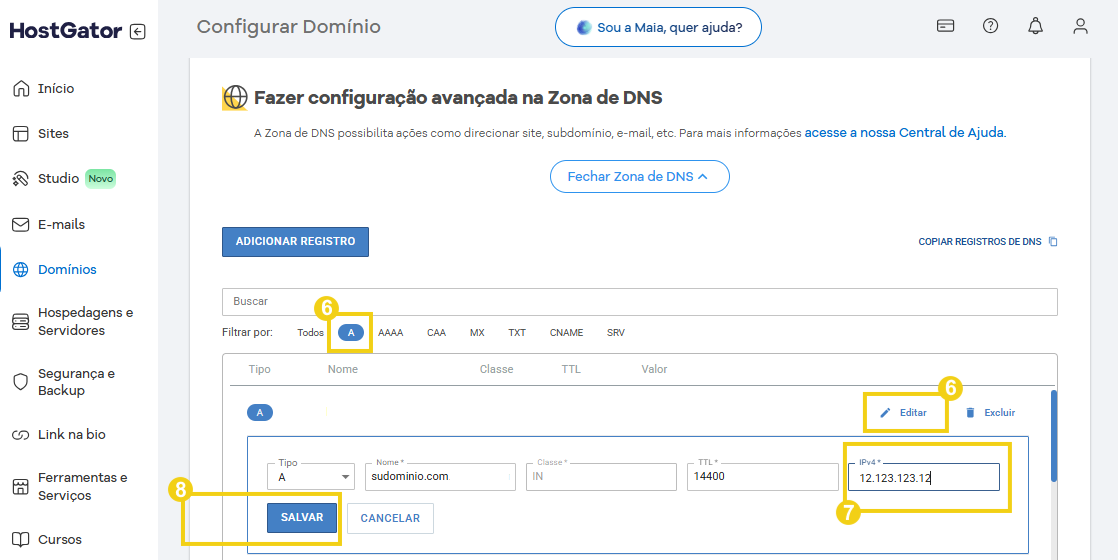Viewport: 1118px width, 560px height.
Task: Click the HostGator logo
Action: point(66,31)
